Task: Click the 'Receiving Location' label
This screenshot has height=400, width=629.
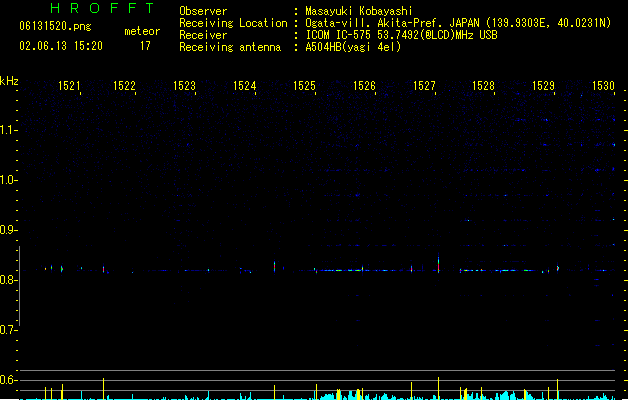Action: [233, 23]
